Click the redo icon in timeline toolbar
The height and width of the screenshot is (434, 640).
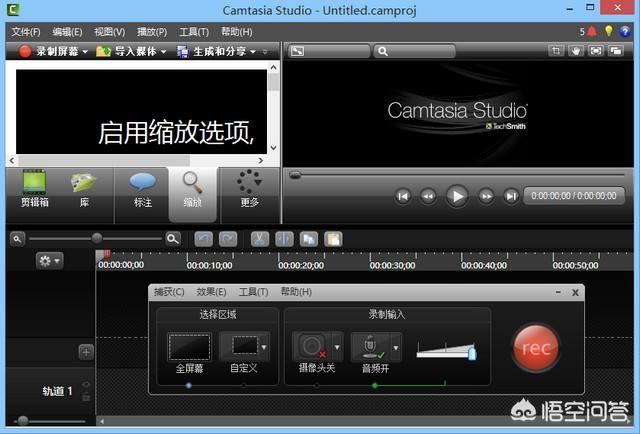point(228,239)
